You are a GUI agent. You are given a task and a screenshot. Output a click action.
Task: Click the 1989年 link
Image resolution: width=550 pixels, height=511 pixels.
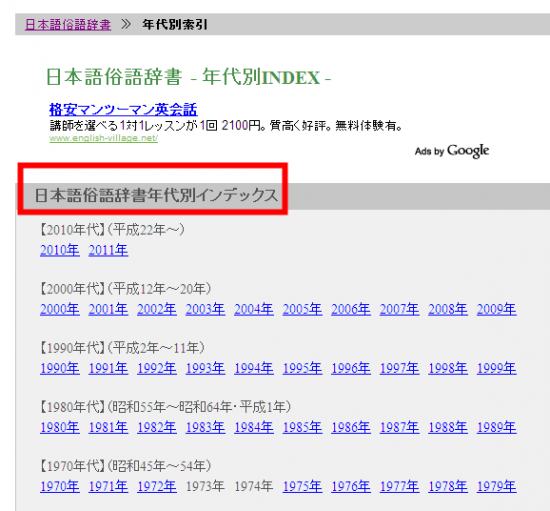coord(496,427)
